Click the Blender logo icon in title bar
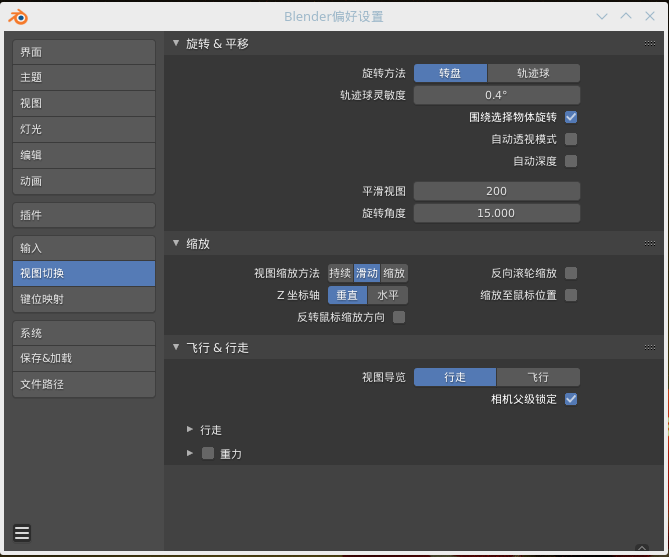Image resolution: width=669 pixels, height=557 pixels. tap(18, 17)
